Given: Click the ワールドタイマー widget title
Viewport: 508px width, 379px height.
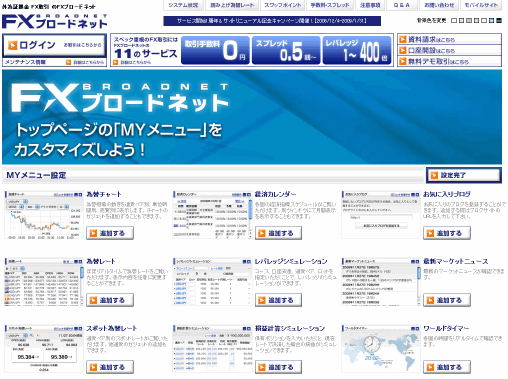Looking at the screenshot, I should click(446, 328).
